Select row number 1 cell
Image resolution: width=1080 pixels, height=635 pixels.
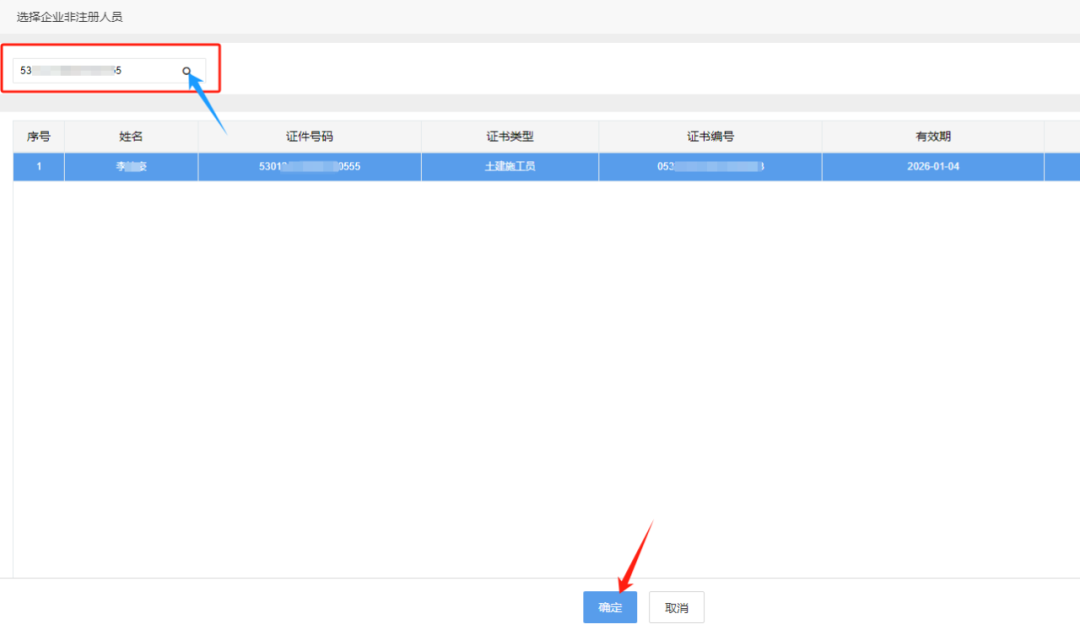(x=39, y=167)
